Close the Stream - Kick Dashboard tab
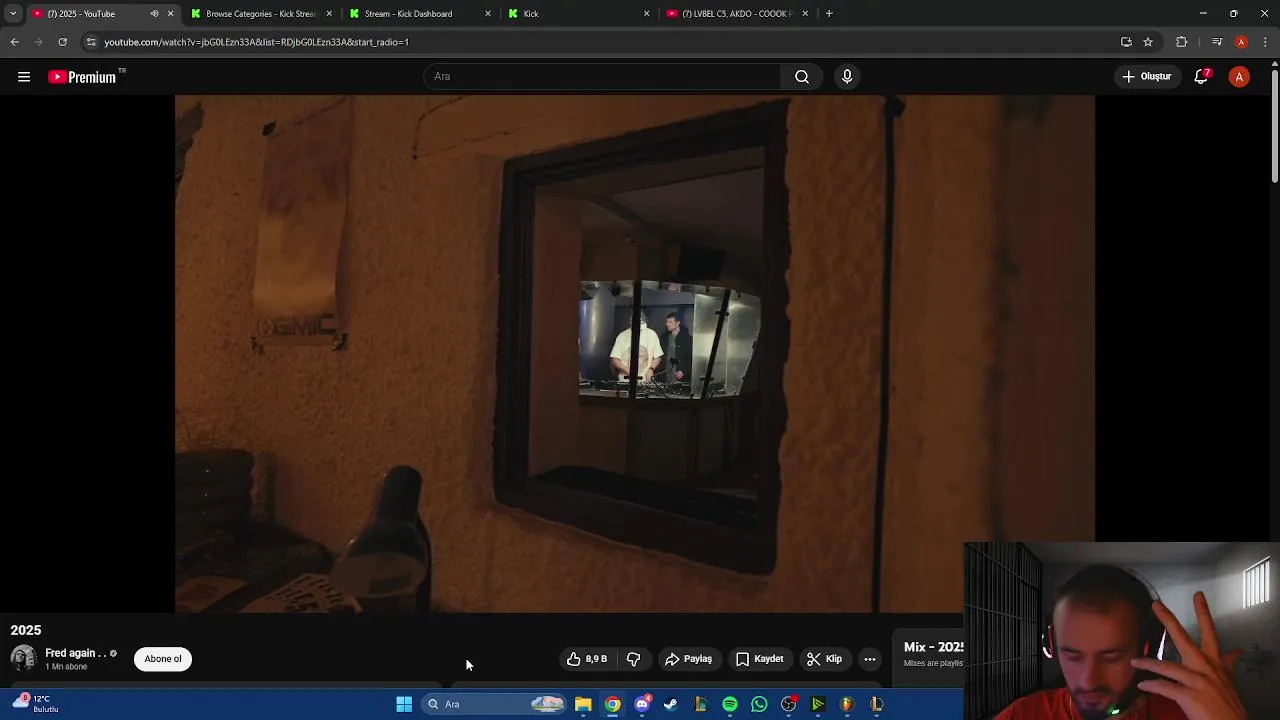Screen dimensions: 1280x720 pos(488,14)
